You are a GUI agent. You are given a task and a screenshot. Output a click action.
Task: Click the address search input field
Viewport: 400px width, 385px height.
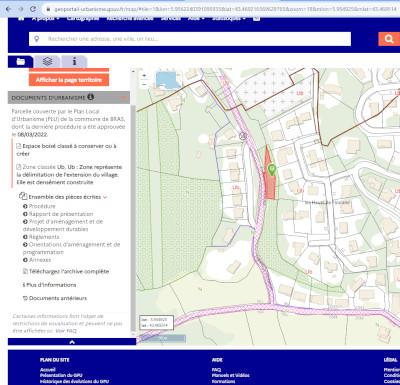click(x=190, y=39)
